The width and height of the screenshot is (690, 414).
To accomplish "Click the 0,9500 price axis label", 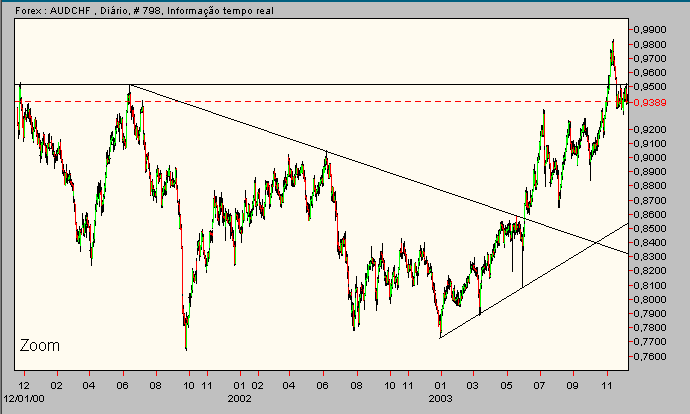I will click(650, 87).
